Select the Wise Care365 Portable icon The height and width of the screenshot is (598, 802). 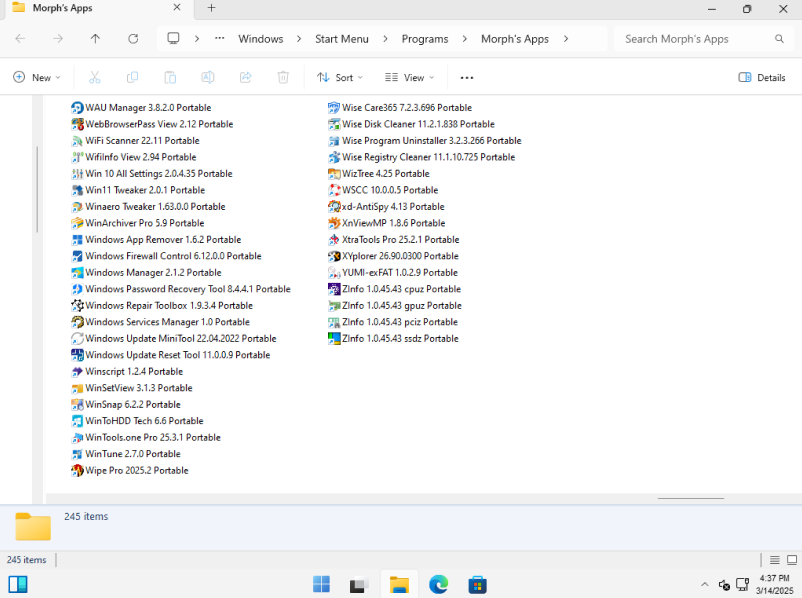click(334, 108)
